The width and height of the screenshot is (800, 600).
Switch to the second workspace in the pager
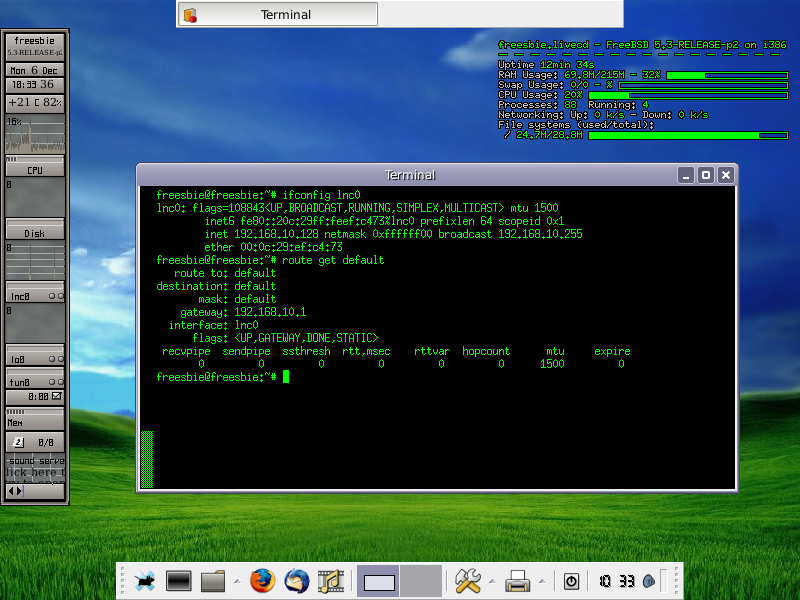pos(421,581)
